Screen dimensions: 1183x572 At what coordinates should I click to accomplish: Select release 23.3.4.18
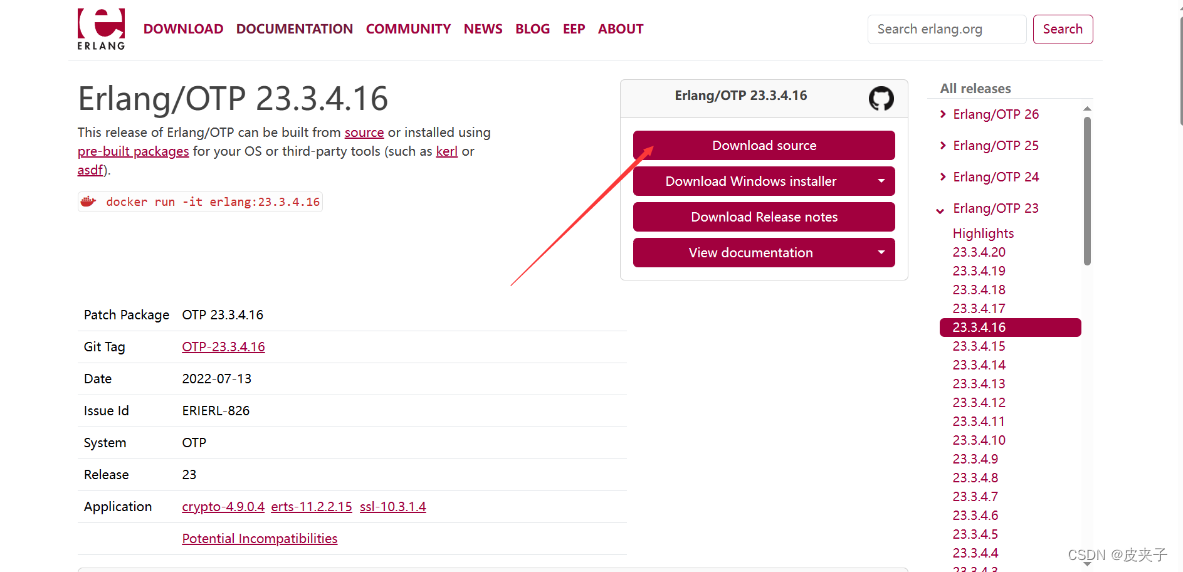coord(979,290)
